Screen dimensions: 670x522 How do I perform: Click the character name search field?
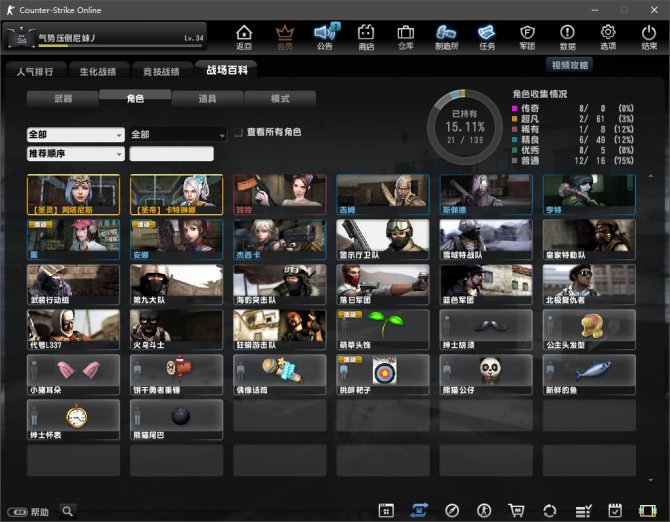(x=171, y=153)
